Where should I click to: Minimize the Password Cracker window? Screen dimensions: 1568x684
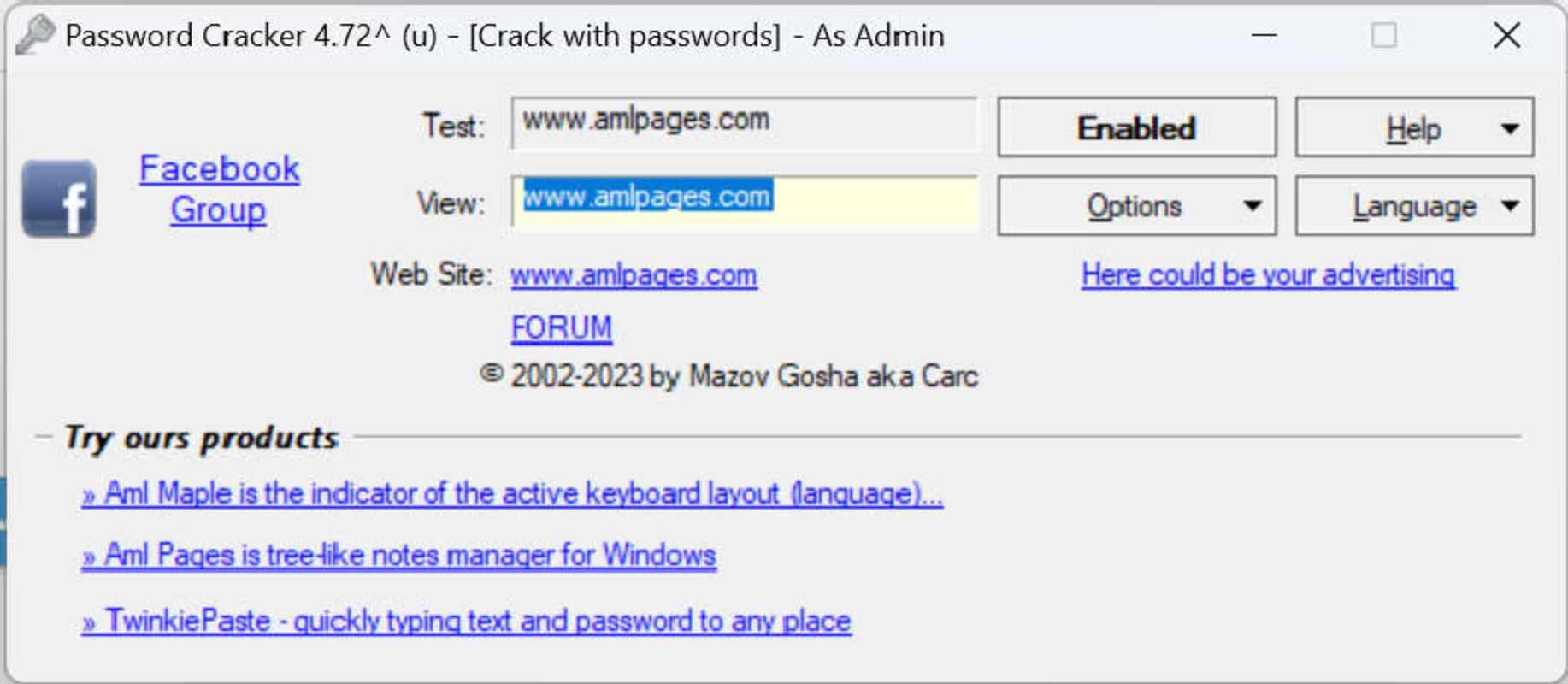[1264, 36]
